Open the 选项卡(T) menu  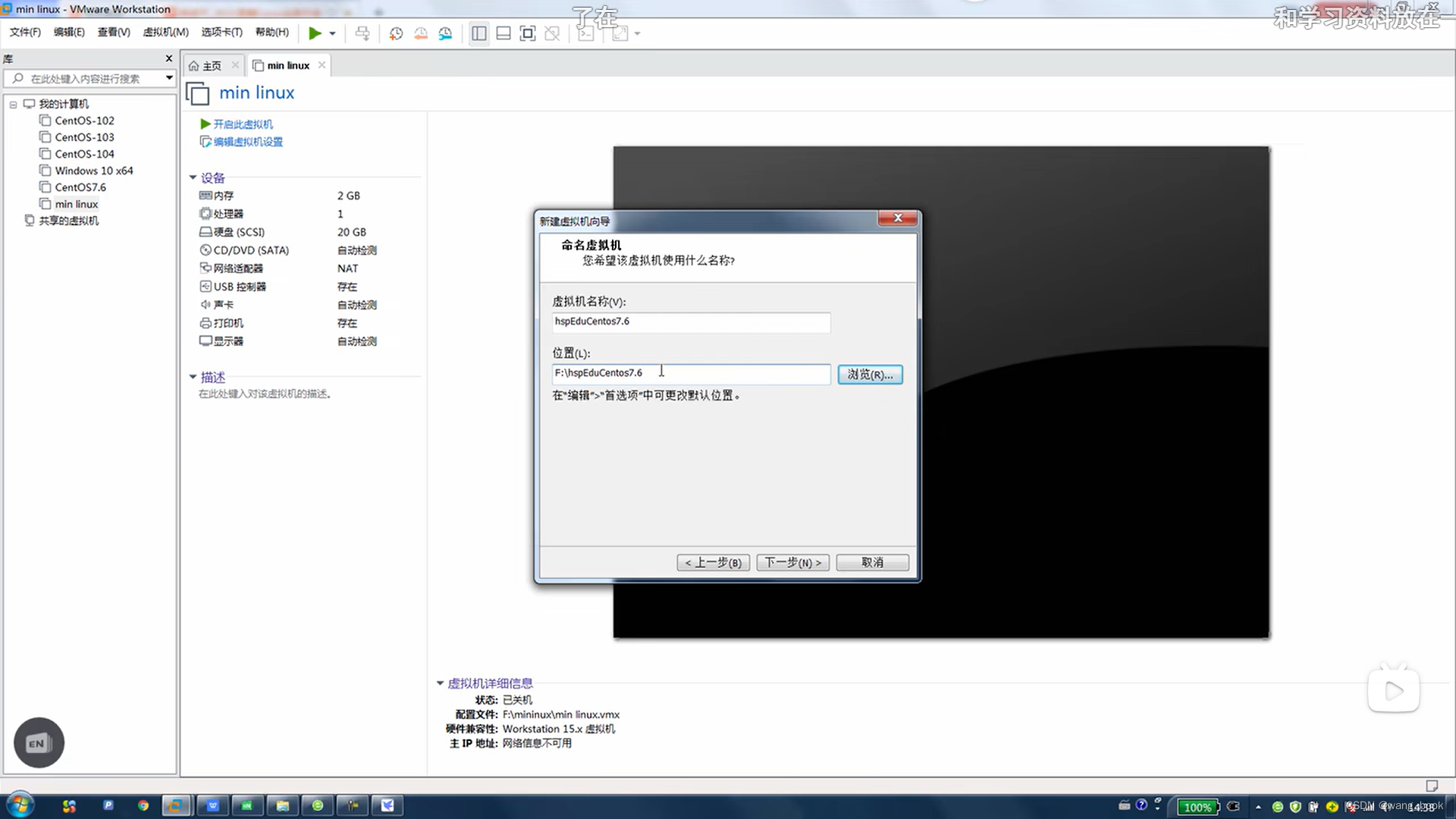point(221,32)
